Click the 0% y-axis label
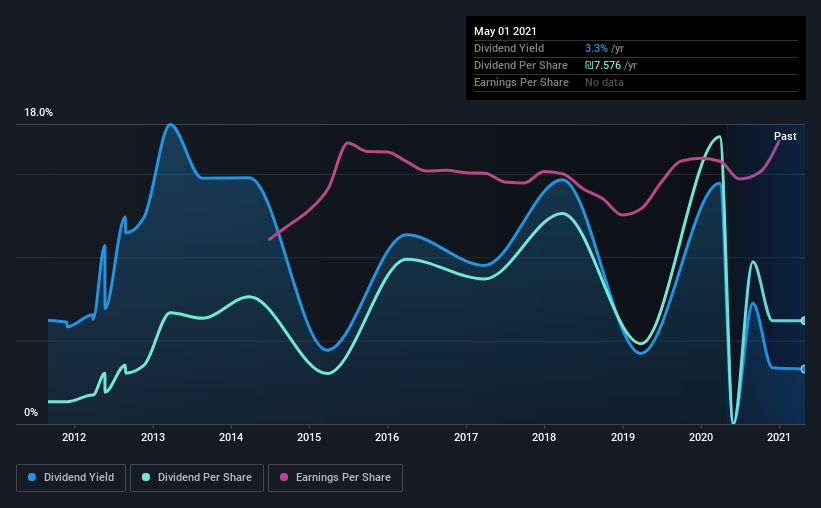This screenshot has width=821, height=508. click(31, 413)
